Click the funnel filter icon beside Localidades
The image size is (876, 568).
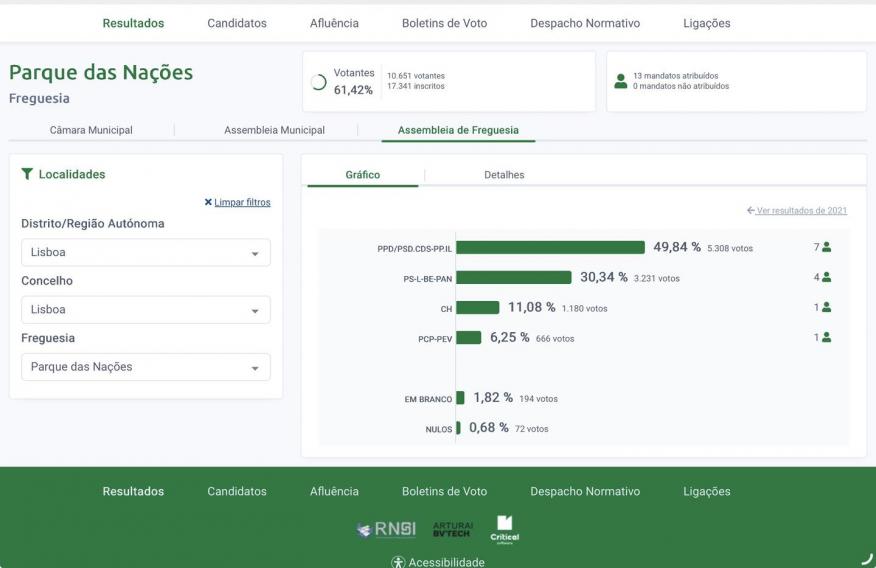(x=27, y=174)
